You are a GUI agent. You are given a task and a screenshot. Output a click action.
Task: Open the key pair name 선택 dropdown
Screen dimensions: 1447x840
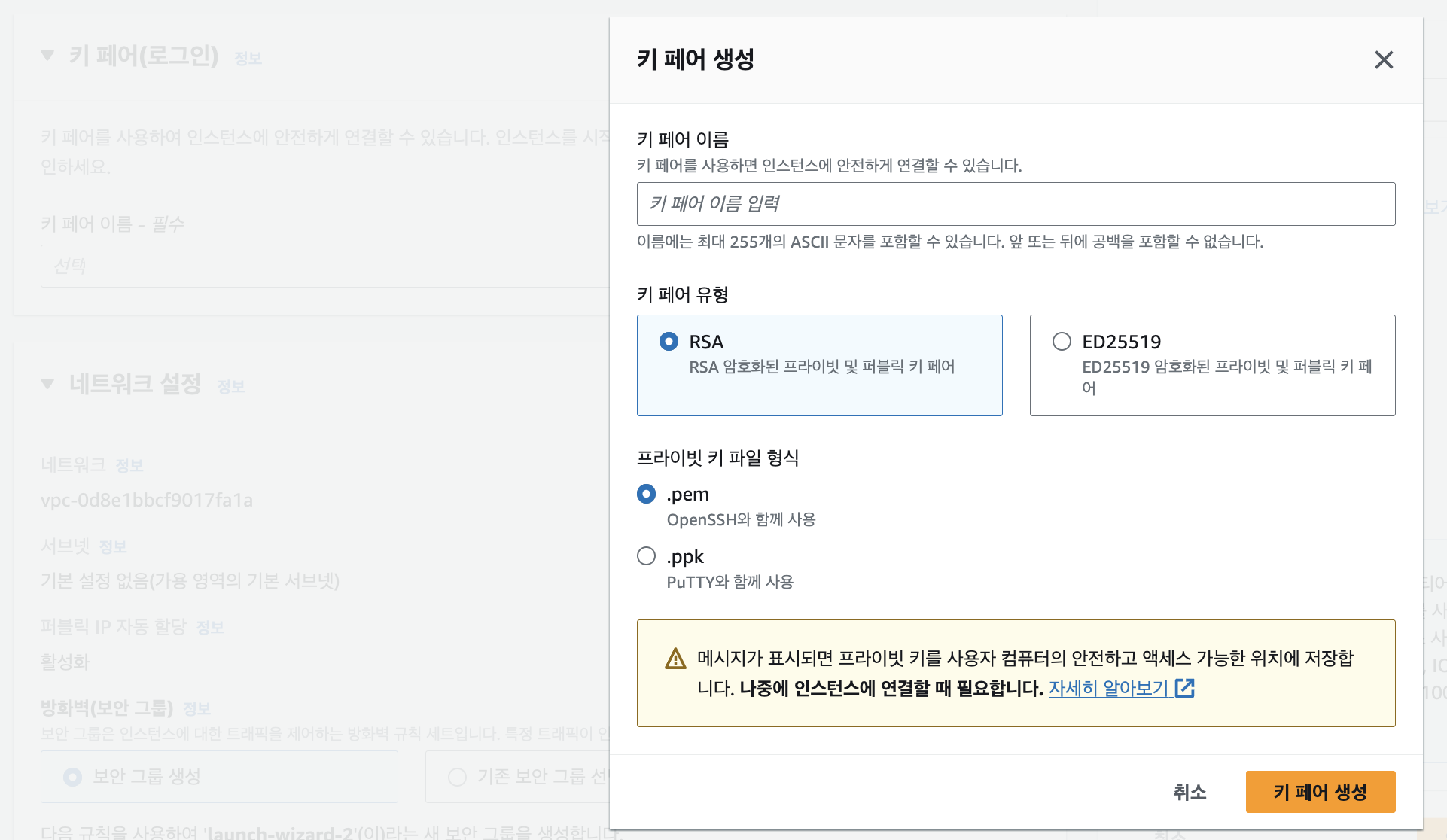tap(324, 266)
